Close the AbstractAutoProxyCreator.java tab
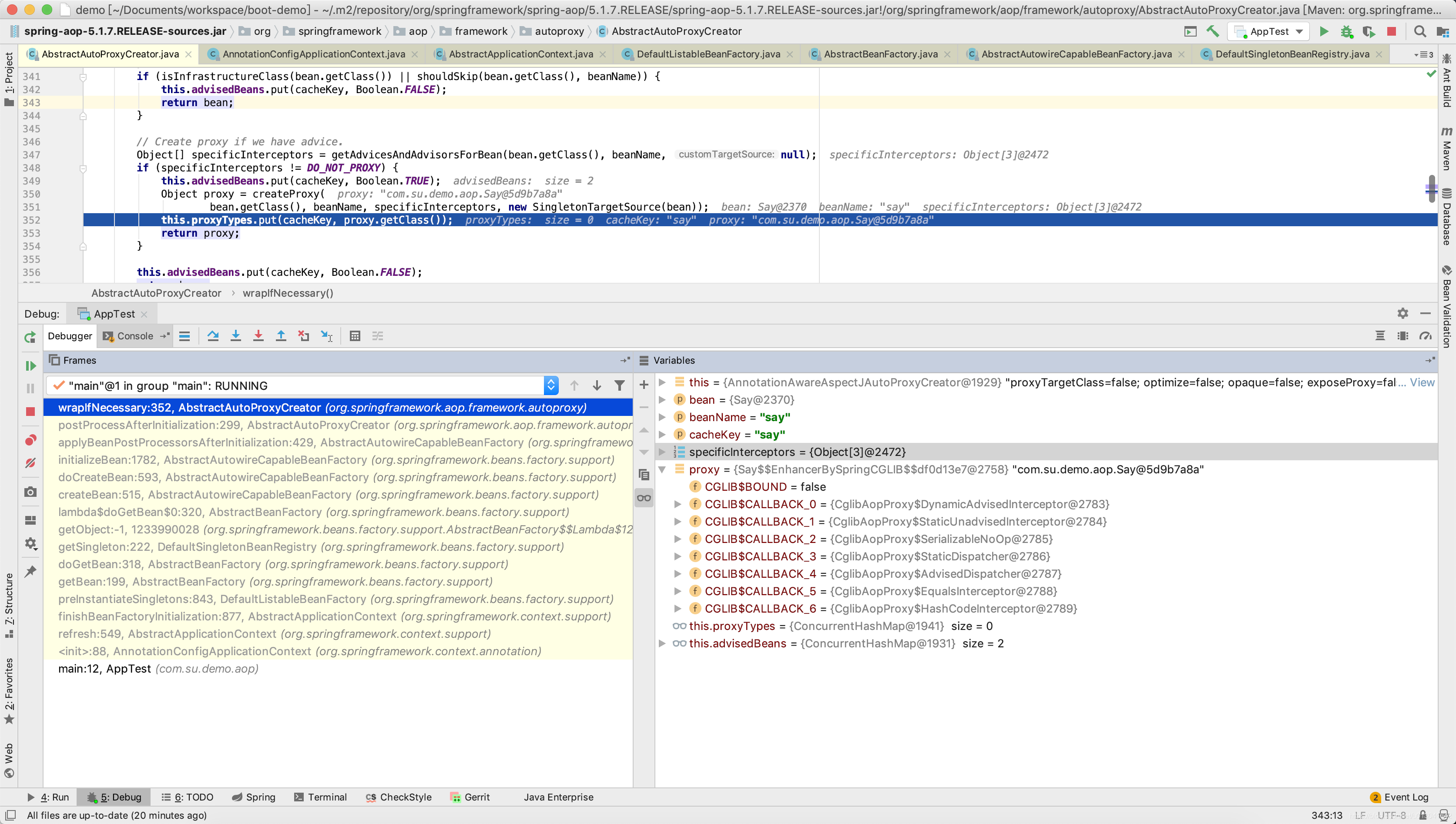Image resolution: width=1456 pixels, height=824 pixels. [x=188, y=54]
